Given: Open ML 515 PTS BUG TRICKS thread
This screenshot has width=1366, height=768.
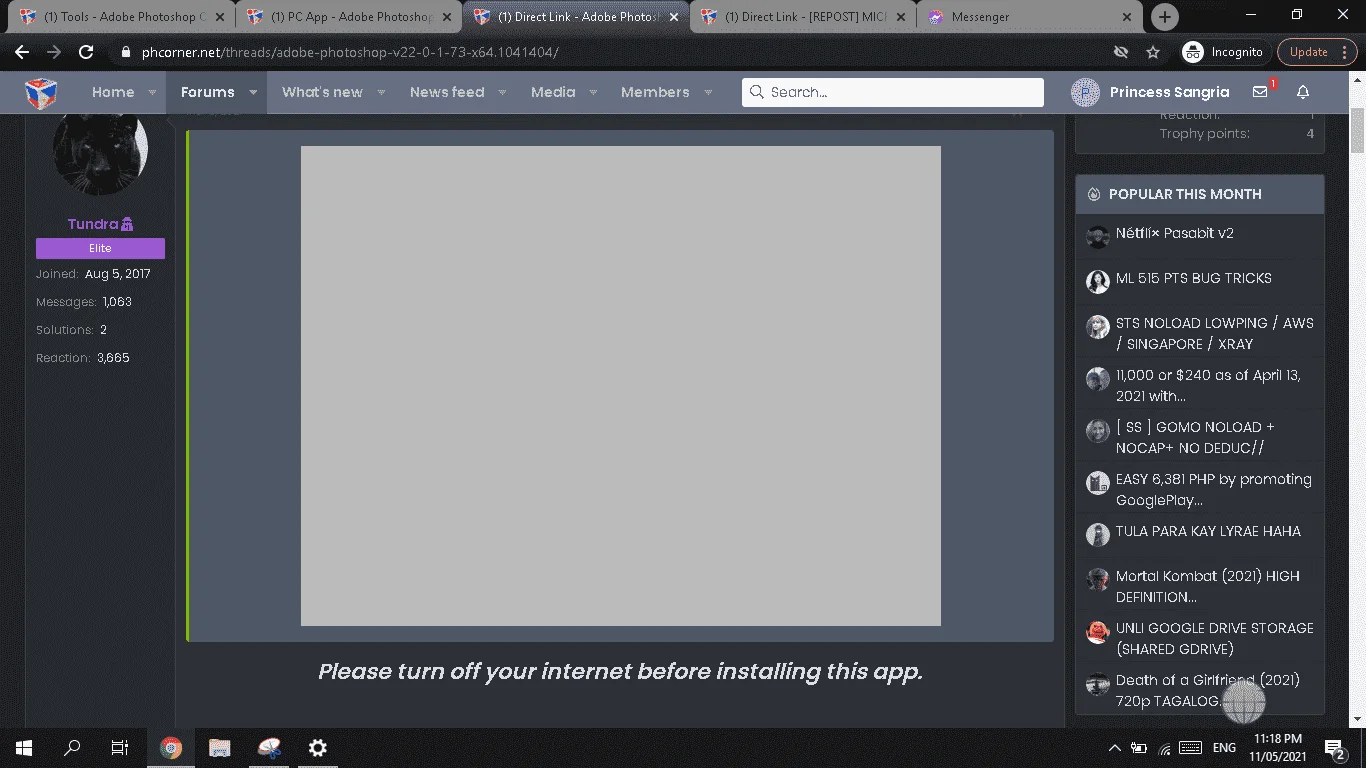Looking at the screenshot, I should pos(1193,278).
